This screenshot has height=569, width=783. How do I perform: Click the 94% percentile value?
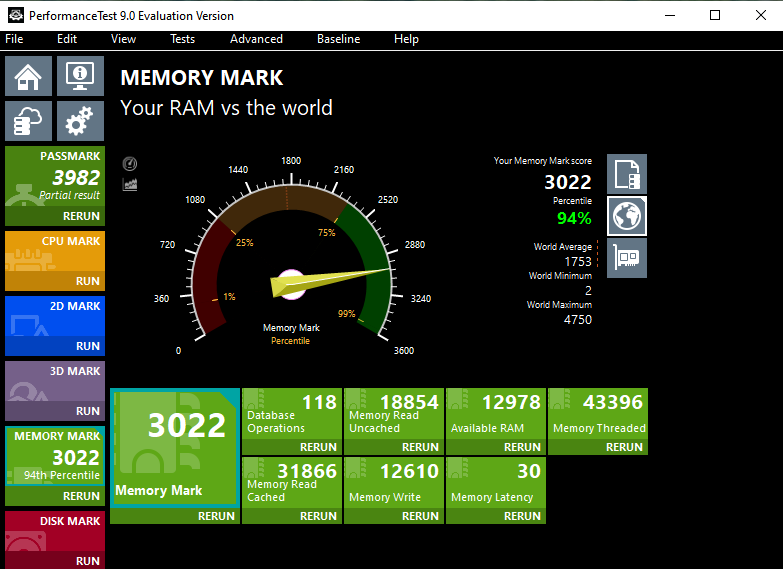pyautogui.click(x=574, y=218)
